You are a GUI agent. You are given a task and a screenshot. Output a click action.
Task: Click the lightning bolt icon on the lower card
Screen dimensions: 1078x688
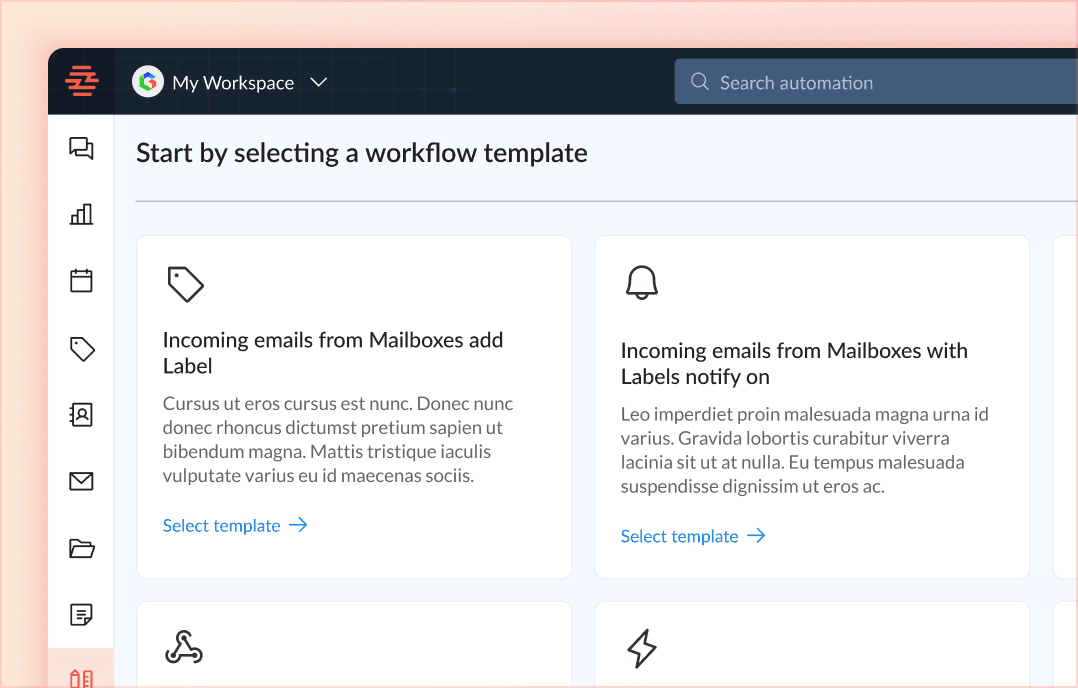tap(642, 648)
